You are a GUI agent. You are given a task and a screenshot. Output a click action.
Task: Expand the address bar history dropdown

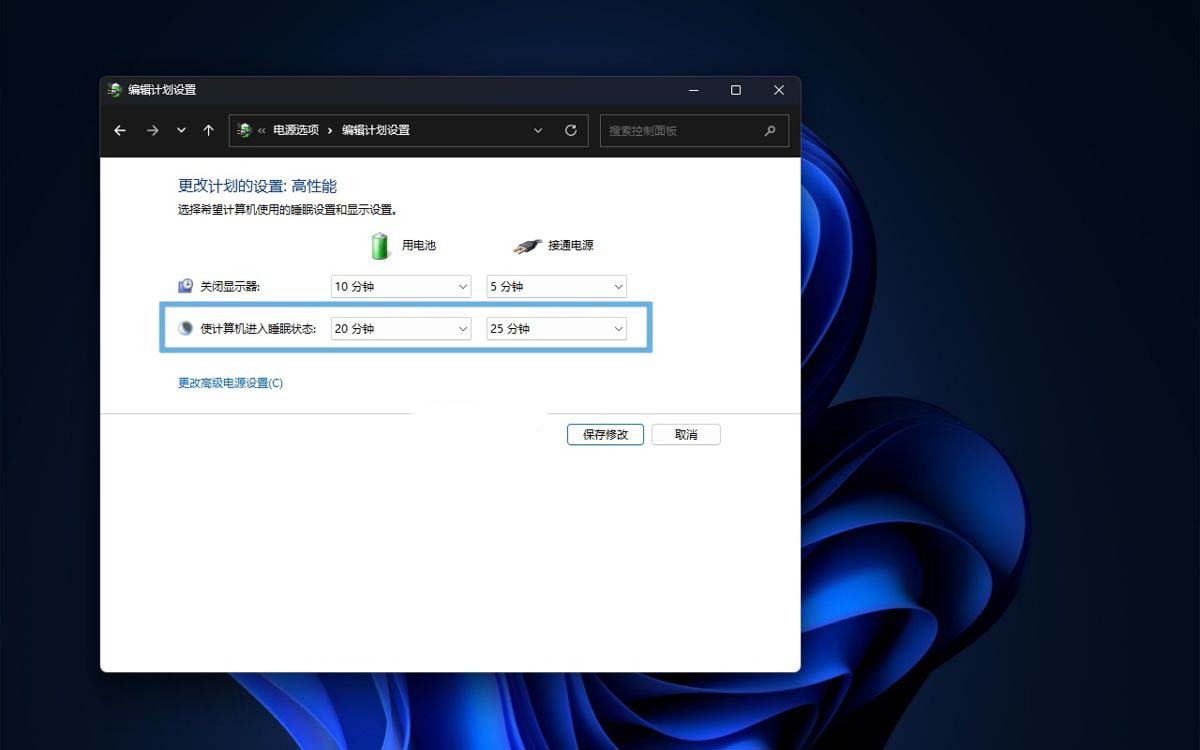pos(538,130)
